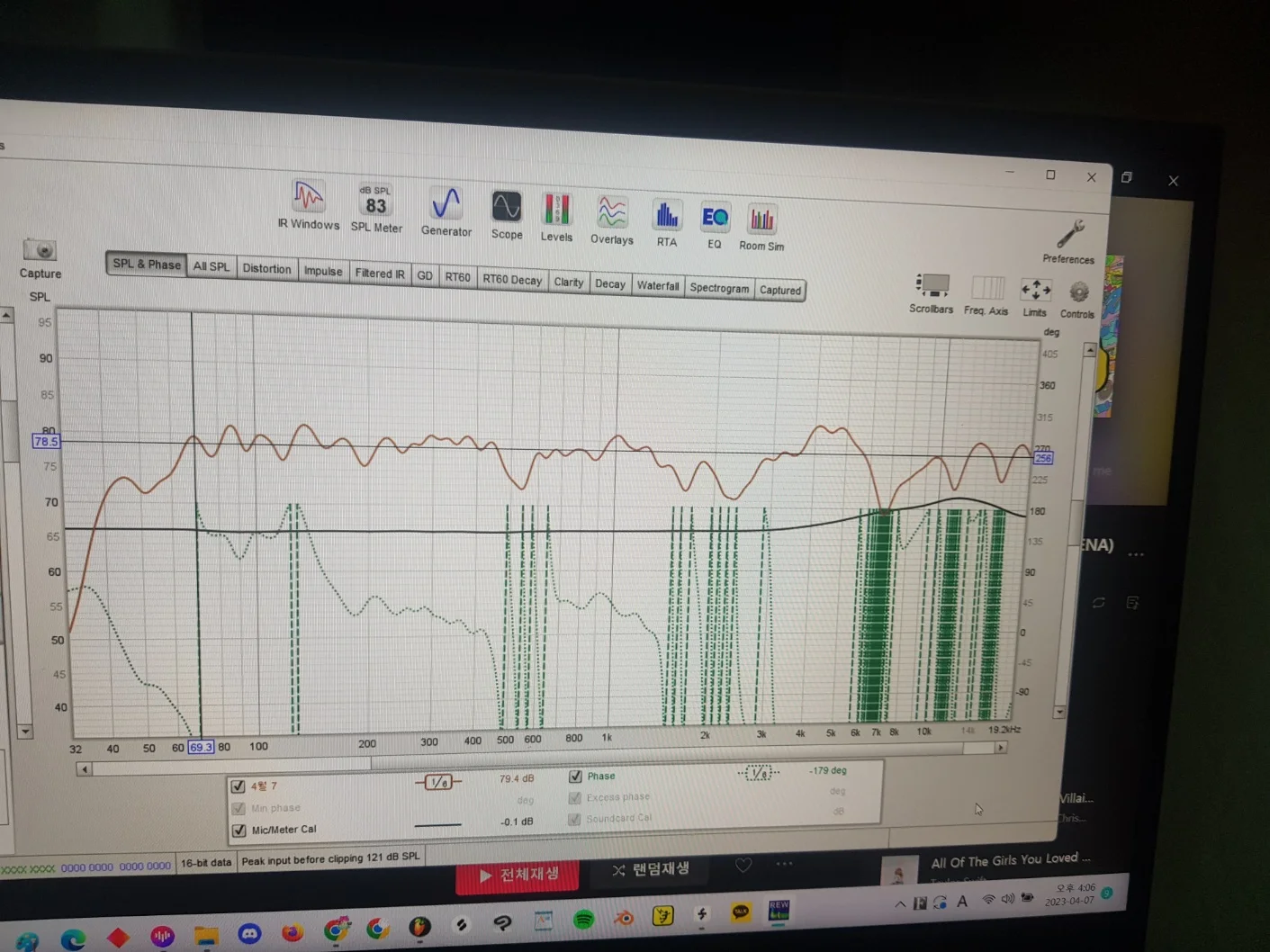The height and width of the screenshot is (952, 1270).
Task: Open graph Limits settings
Action: pyautogui.click(x=1035, y=298)
